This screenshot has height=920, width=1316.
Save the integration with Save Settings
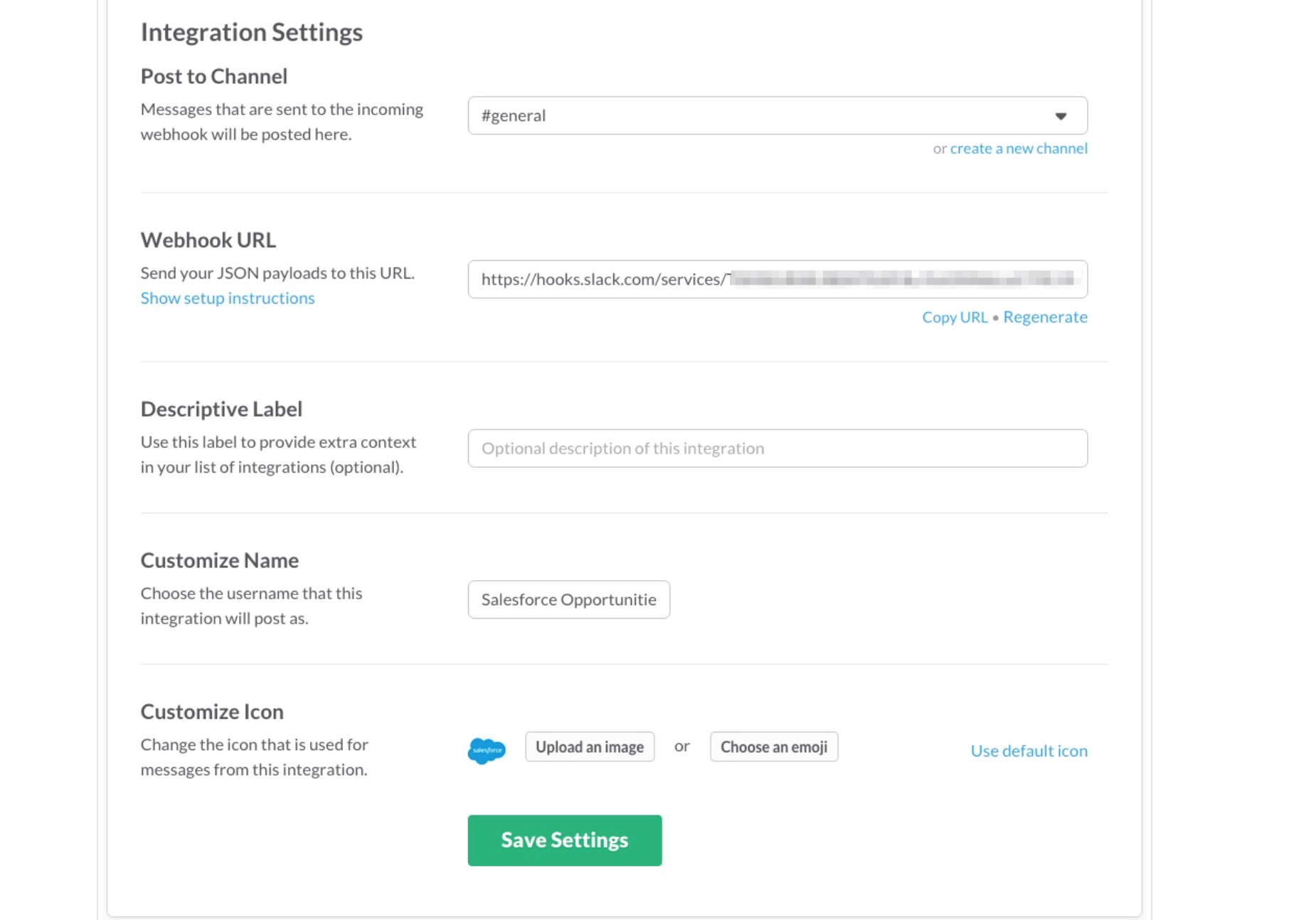click(x=564, y=840)
